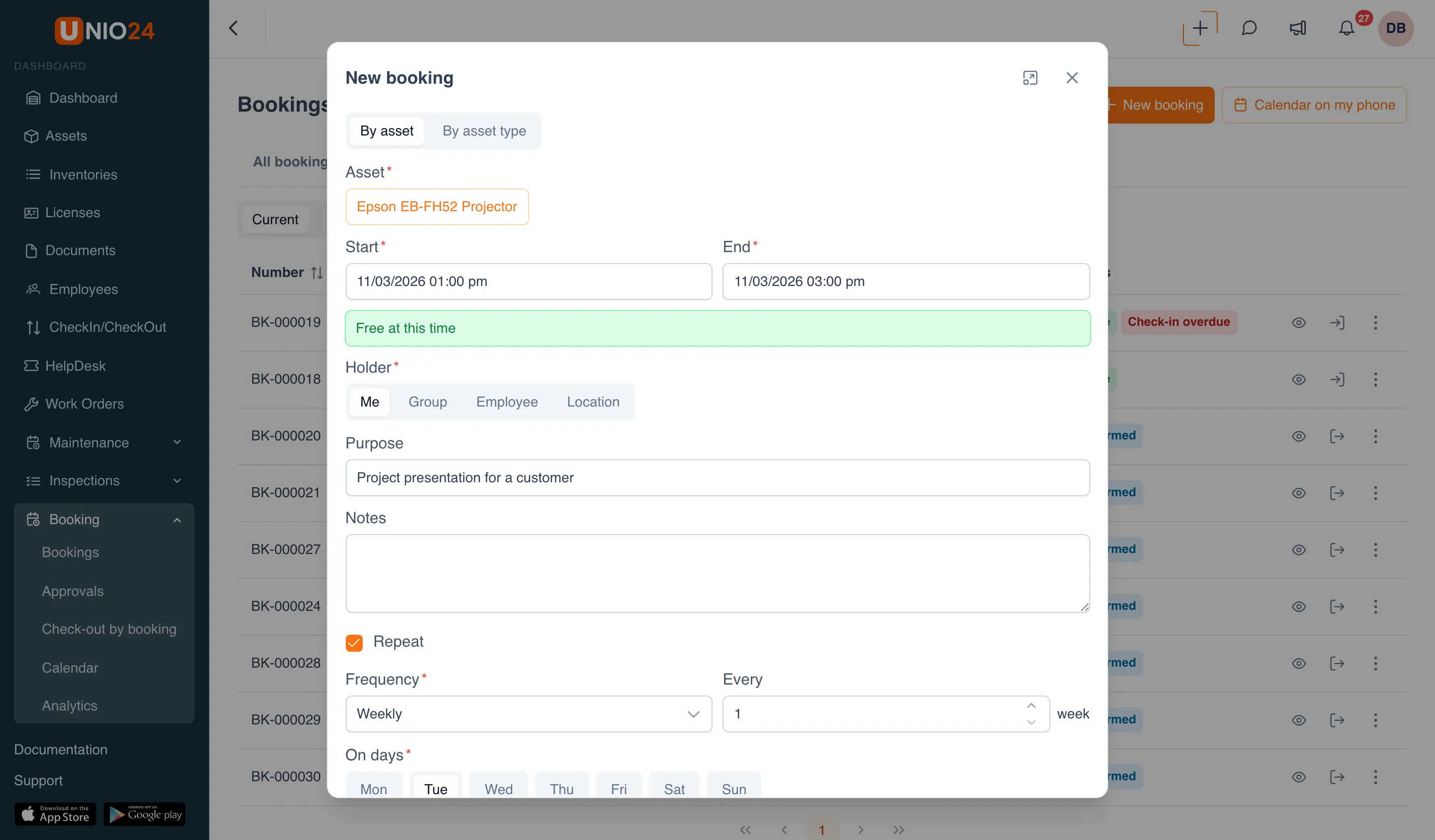Viewport: 1435px width, 840px height.
Task: Check in booking BK-000018 via arrow icon
Action: point(1337,379)
